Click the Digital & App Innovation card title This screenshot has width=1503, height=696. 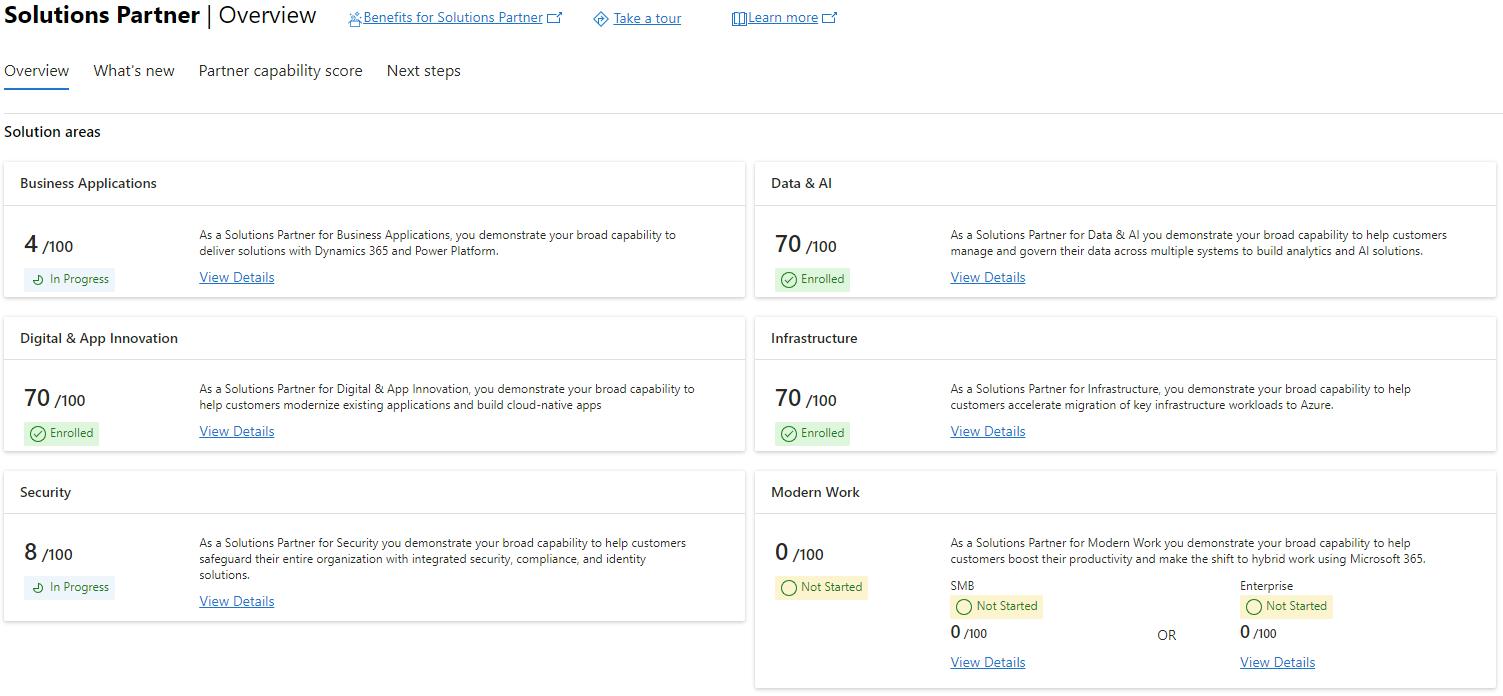[x=99, y=339]
